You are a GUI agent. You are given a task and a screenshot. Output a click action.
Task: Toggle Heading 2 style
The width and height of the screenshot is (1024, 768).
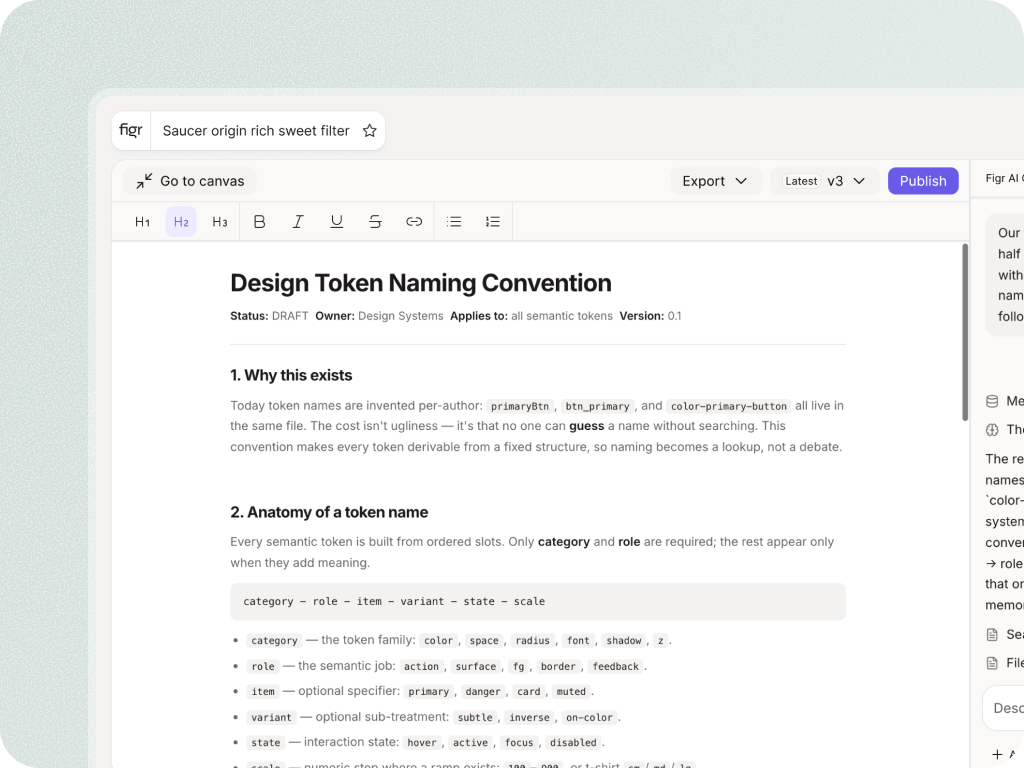click(x=181, y=222)
